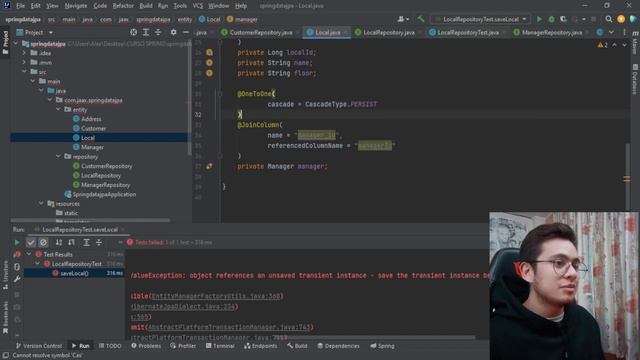The height and width of the screenshot is (360, 640).
Task: Collapse the resources folder
Action: pos(41,203)
